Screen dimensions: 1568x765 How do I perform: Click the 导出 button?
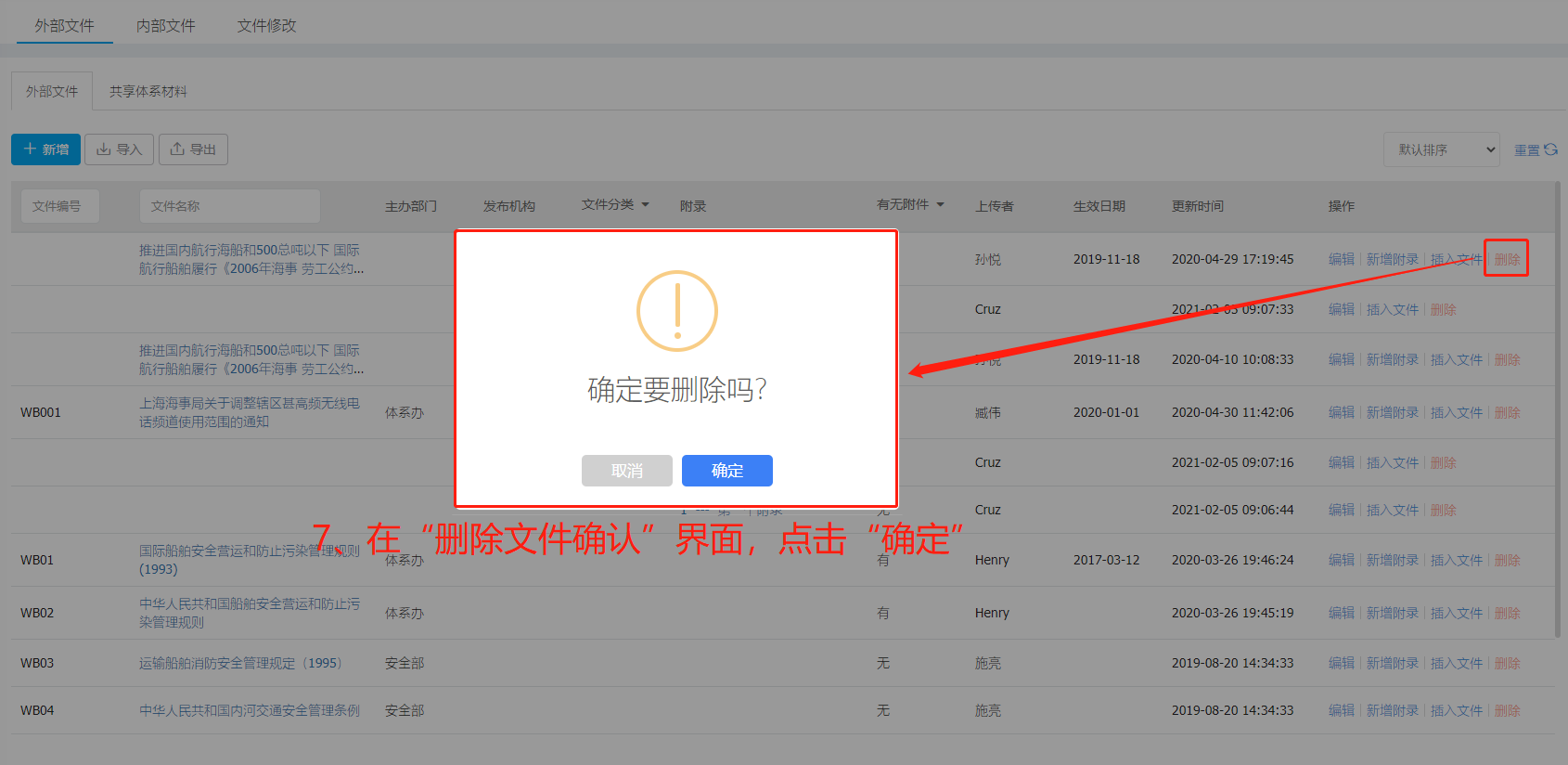[193, 149]
